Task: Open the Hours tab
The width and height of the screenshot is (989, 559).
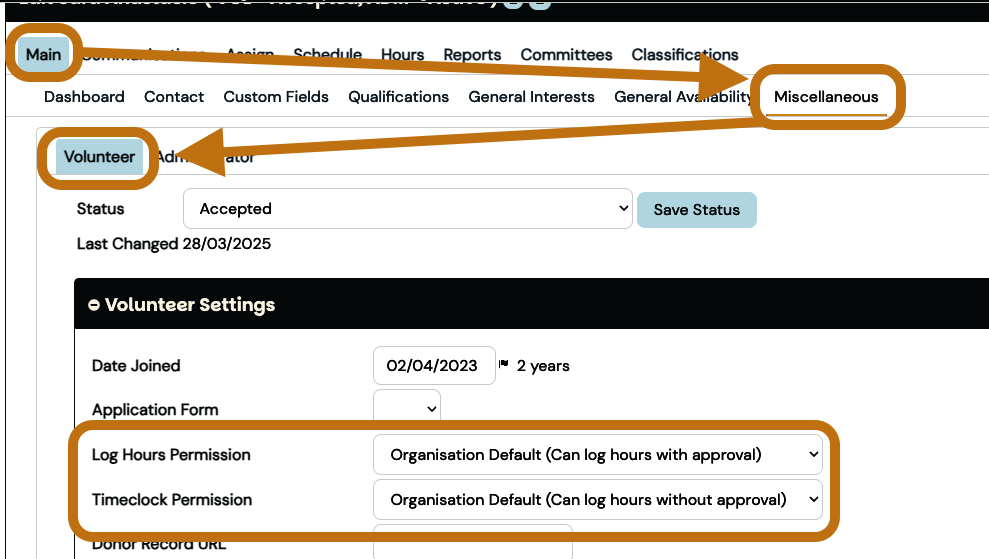Action: click(x=402, y=54)
